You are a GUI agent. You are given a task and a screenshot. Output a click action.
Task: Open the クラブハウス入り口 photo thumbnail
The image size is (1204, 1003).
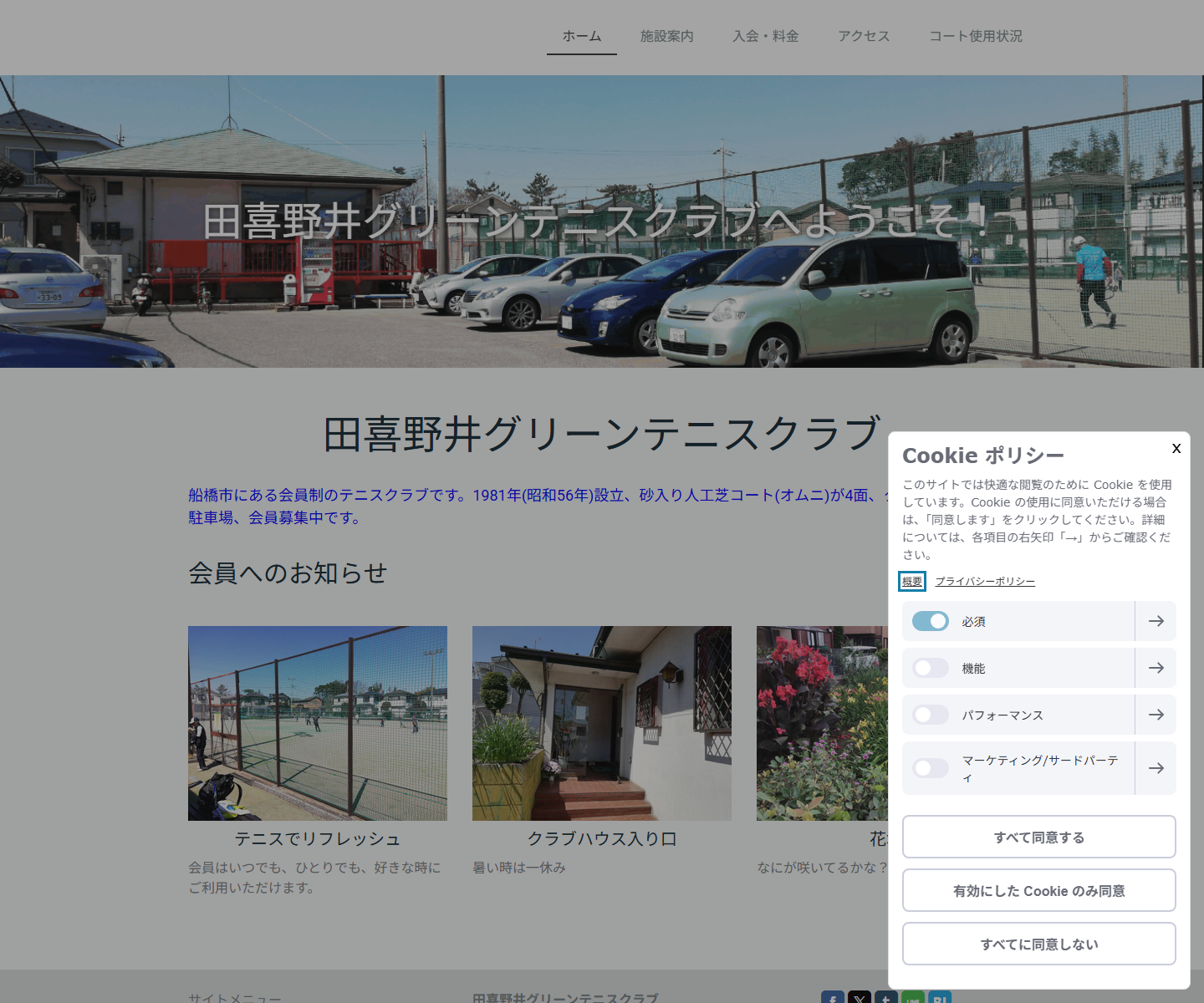[x=602, y=723]
